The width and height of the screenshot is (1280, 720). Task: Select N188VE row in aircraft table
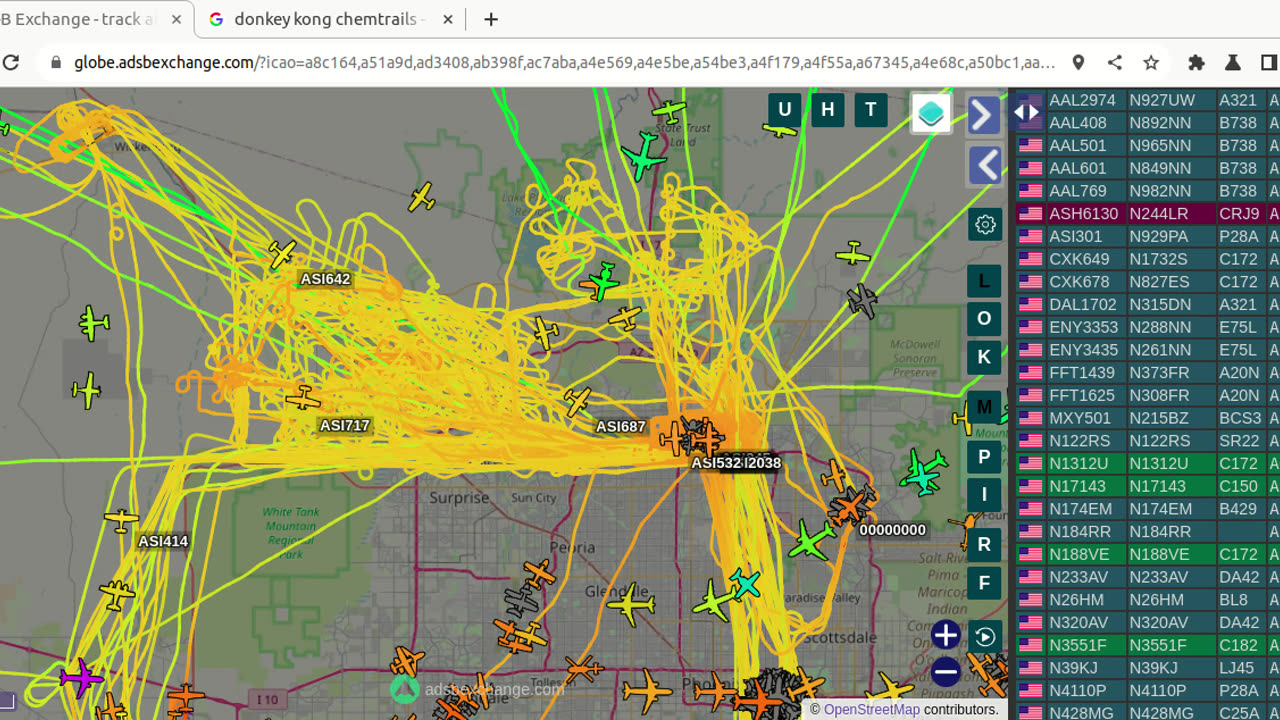click(x=1148, y=554)
